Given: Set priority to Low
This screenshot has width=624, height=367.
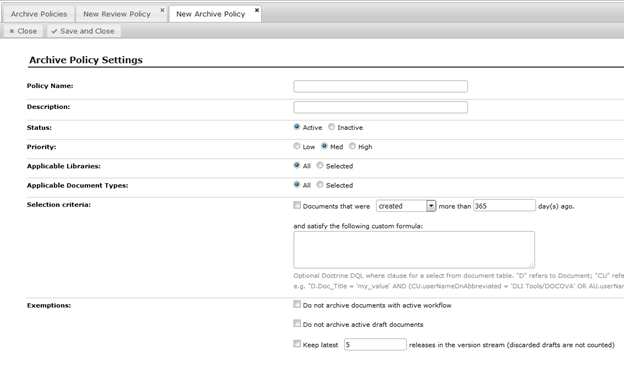Looking at the screenshot, I should [297, 146].
